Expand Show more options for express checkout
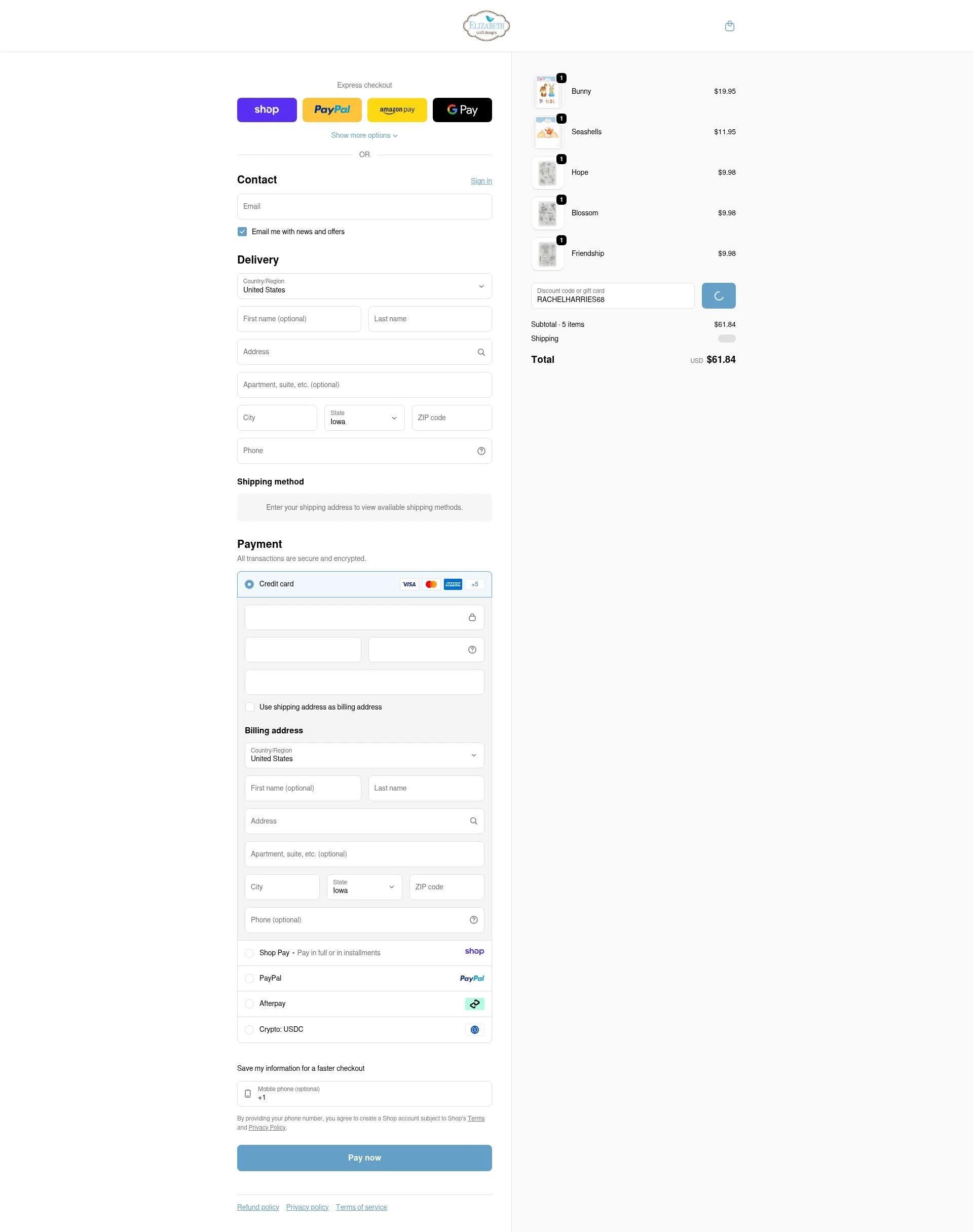The width and height of the screenshot is (973, 1232). click(364, 135)
